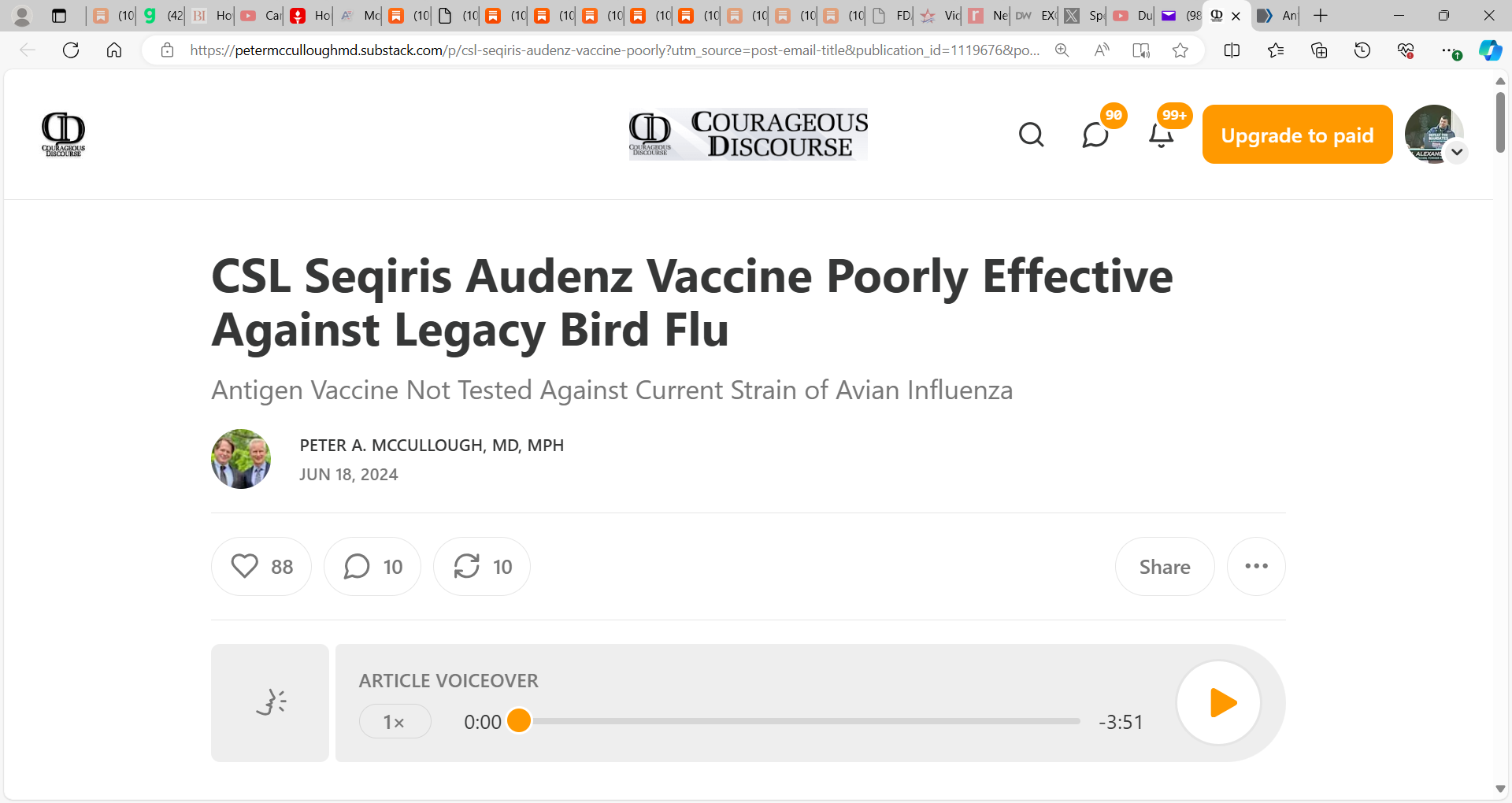Open Browser essentials heart icon

[1406, 50]
